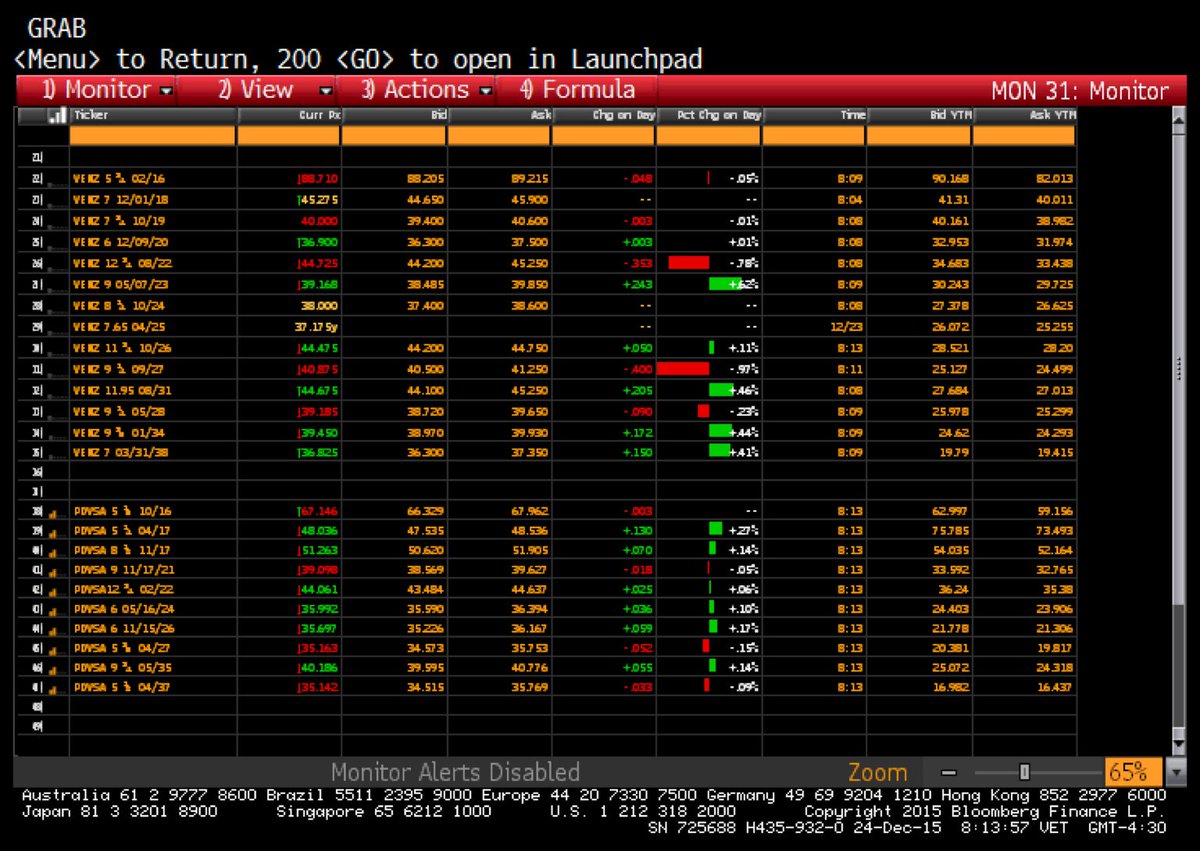Expand the View menu arrow

click(x=325, y=90)
